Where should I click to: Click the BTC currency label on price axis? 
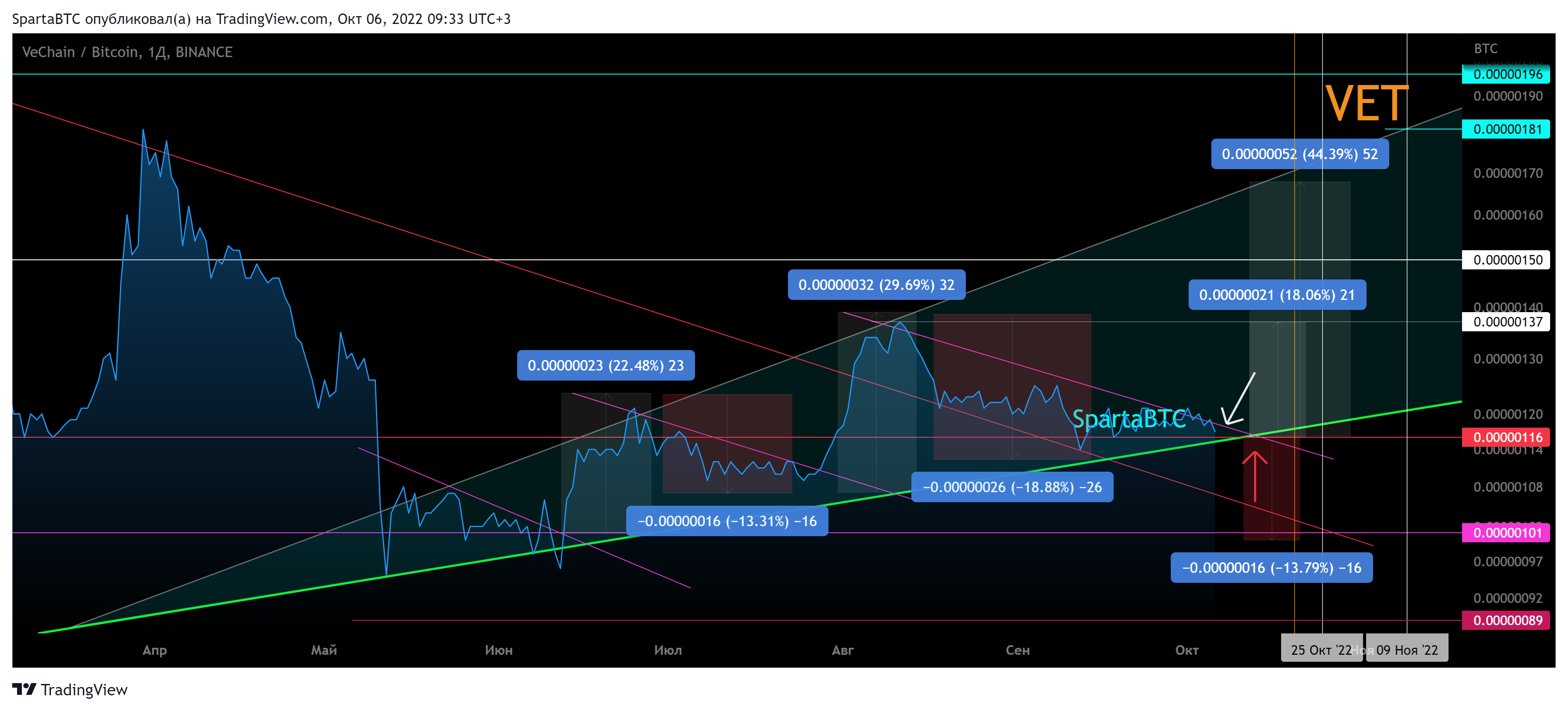[1485, 49]
